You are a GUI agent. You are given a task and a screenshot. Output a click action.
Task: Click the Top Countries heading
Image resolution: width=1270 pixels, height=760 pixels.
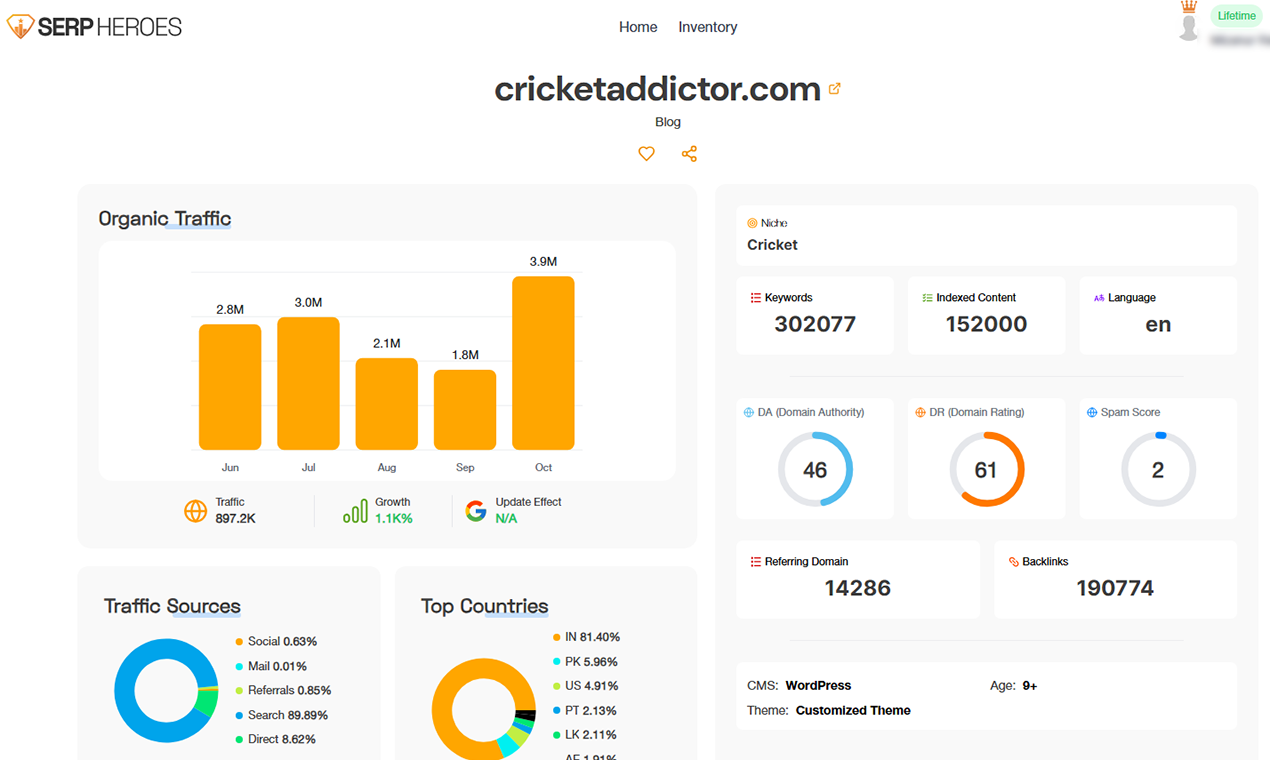point(484,606)
